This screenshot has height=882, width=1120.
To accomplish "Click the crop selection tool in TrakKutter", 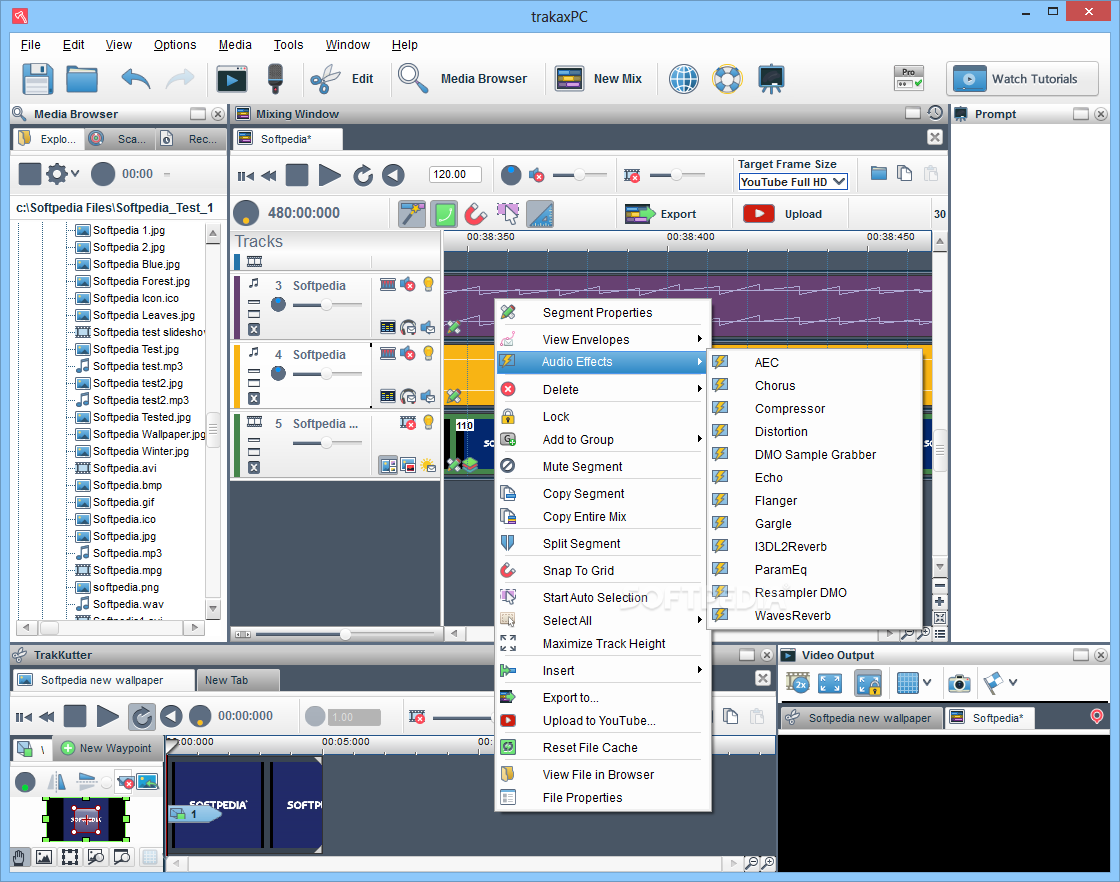I will pyautogui.click(x=70, y=857).
